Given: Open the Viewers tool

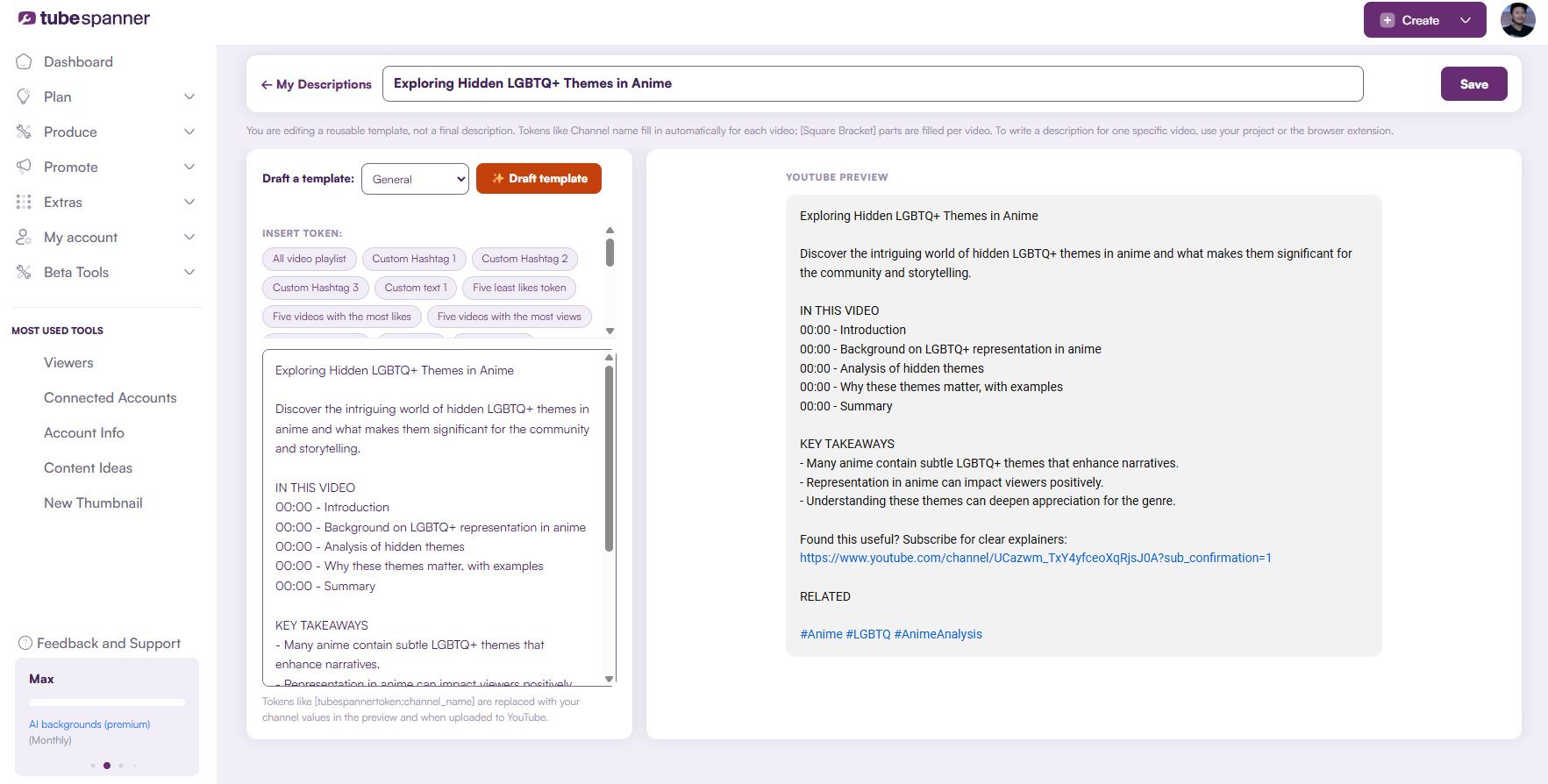Looking at the screenshot, I should pyautogui.click(x=68, y=363).
